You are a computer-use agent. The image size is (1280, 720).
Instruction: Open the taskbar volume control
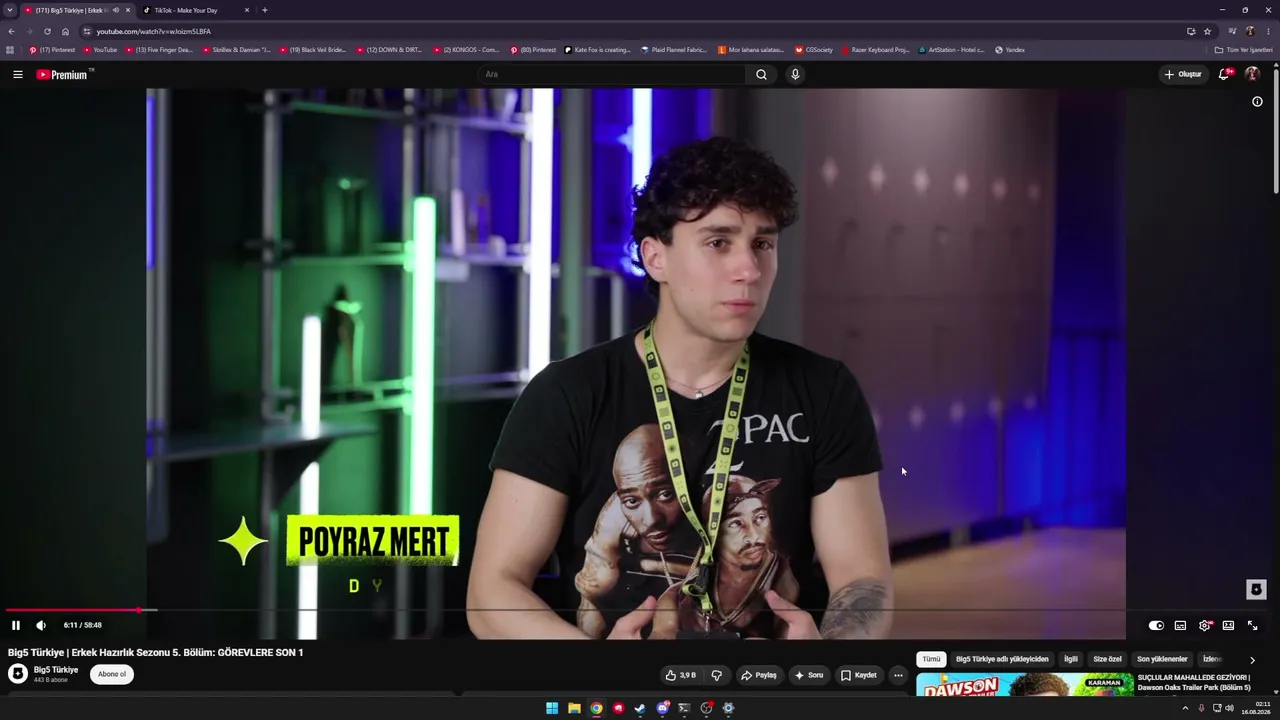(x=1230, y=708)
